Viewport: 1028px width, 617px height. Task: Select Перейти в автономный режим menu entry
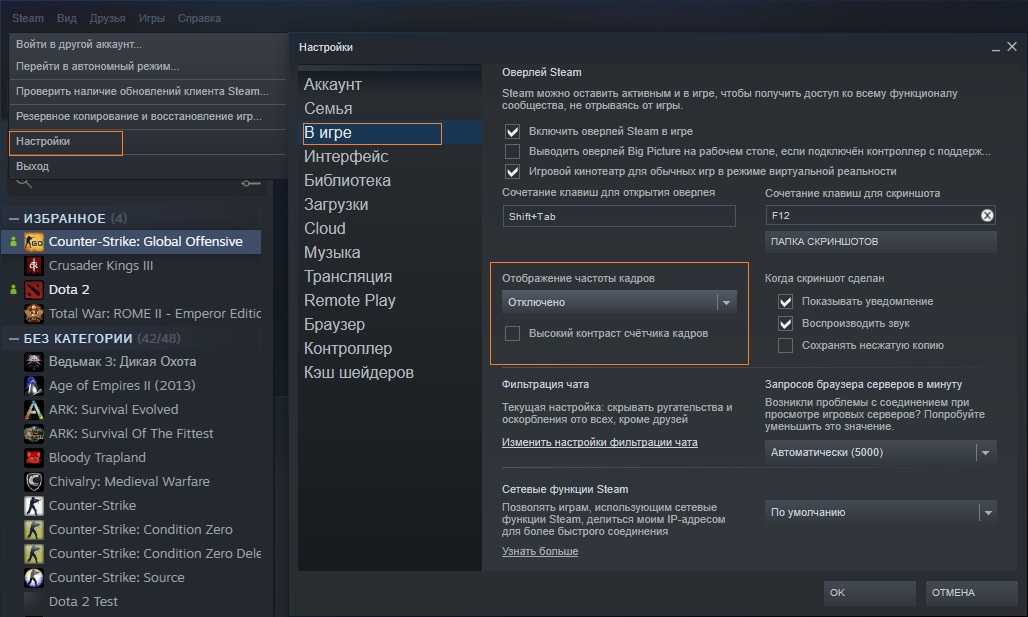click(x=97, y=66)
